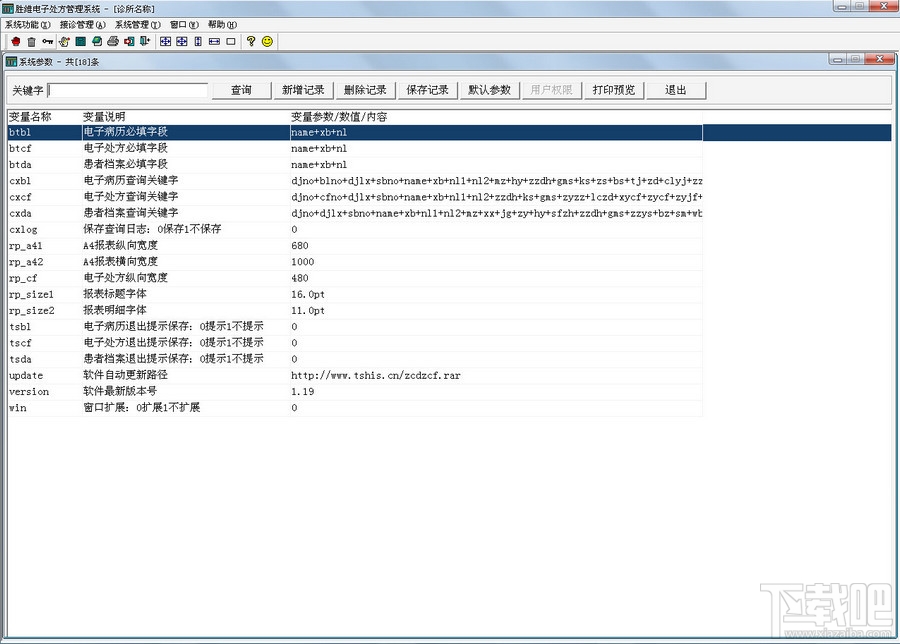
Task: Click the 删除记录 button
Action: coord(365,90)
